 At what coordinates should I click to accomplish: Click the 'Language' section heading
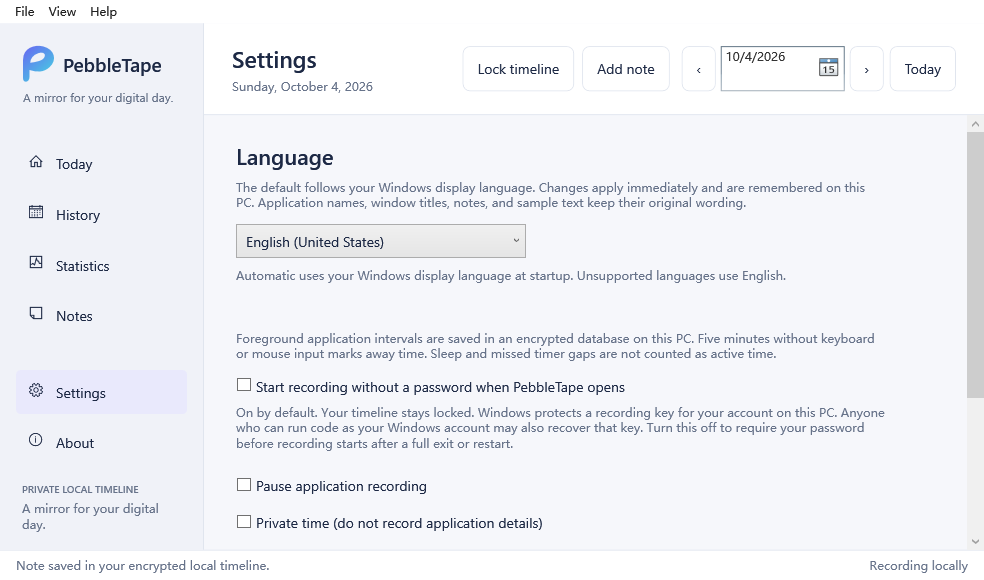click(284, 158)
